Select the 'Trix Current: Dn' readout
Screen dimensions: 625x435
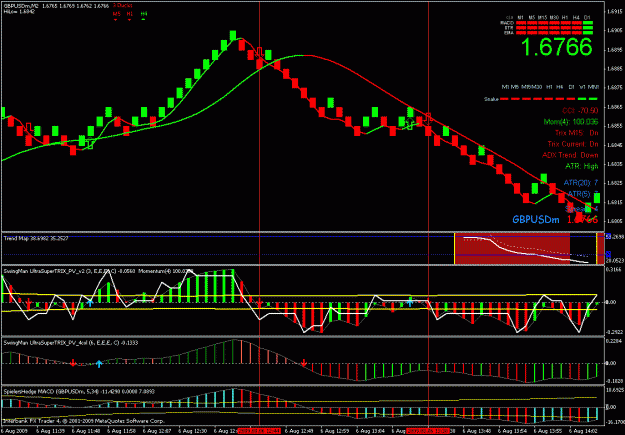pos(573,144)
